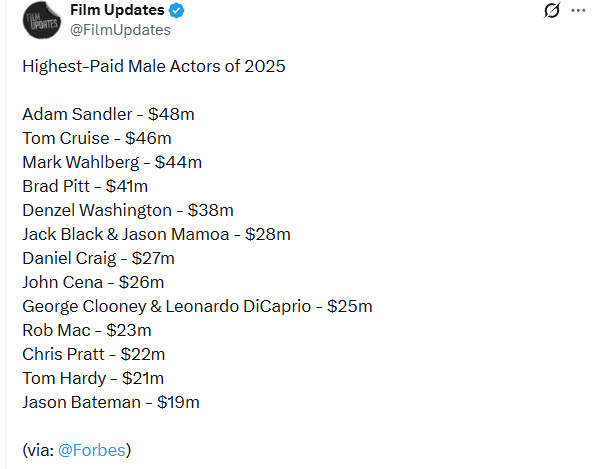Click the 'George Clooney & Leonardo DiCaprio' line
The image size is (604, 469).
pos(197,306)
